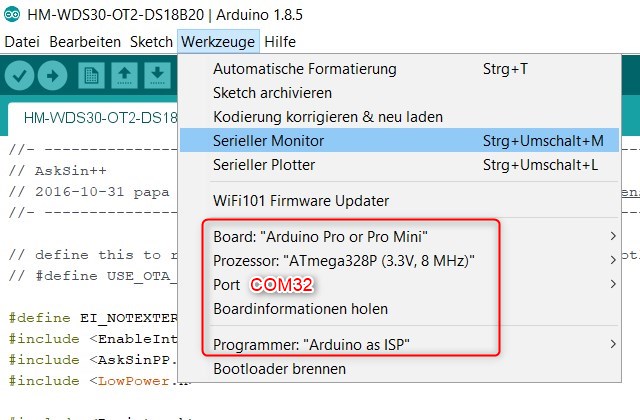
Task: Select Automatische Formatierung
Action: tap(305, 69)
